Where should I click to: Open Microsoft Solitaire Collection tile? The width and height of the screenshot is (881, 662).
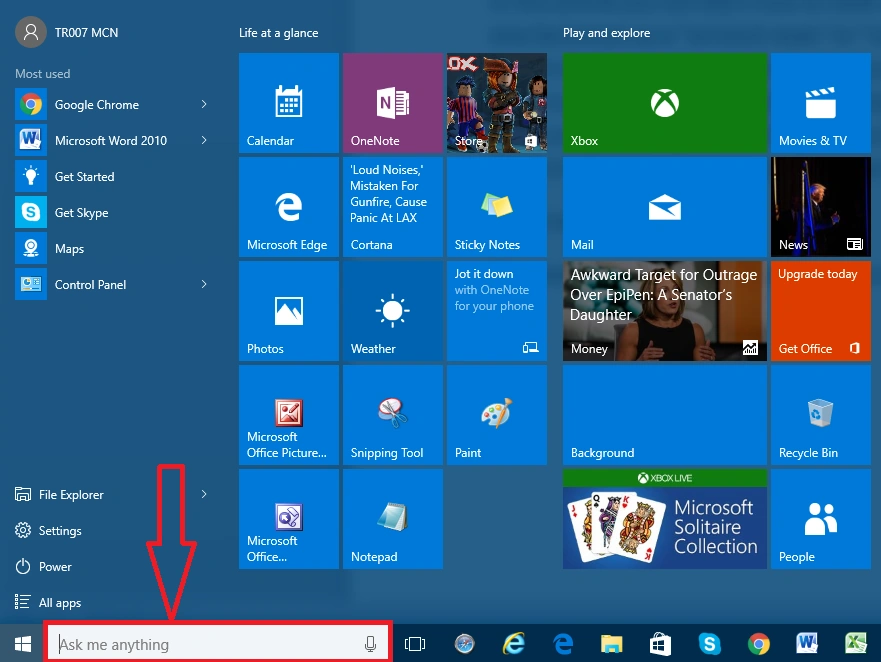(665, 519)
